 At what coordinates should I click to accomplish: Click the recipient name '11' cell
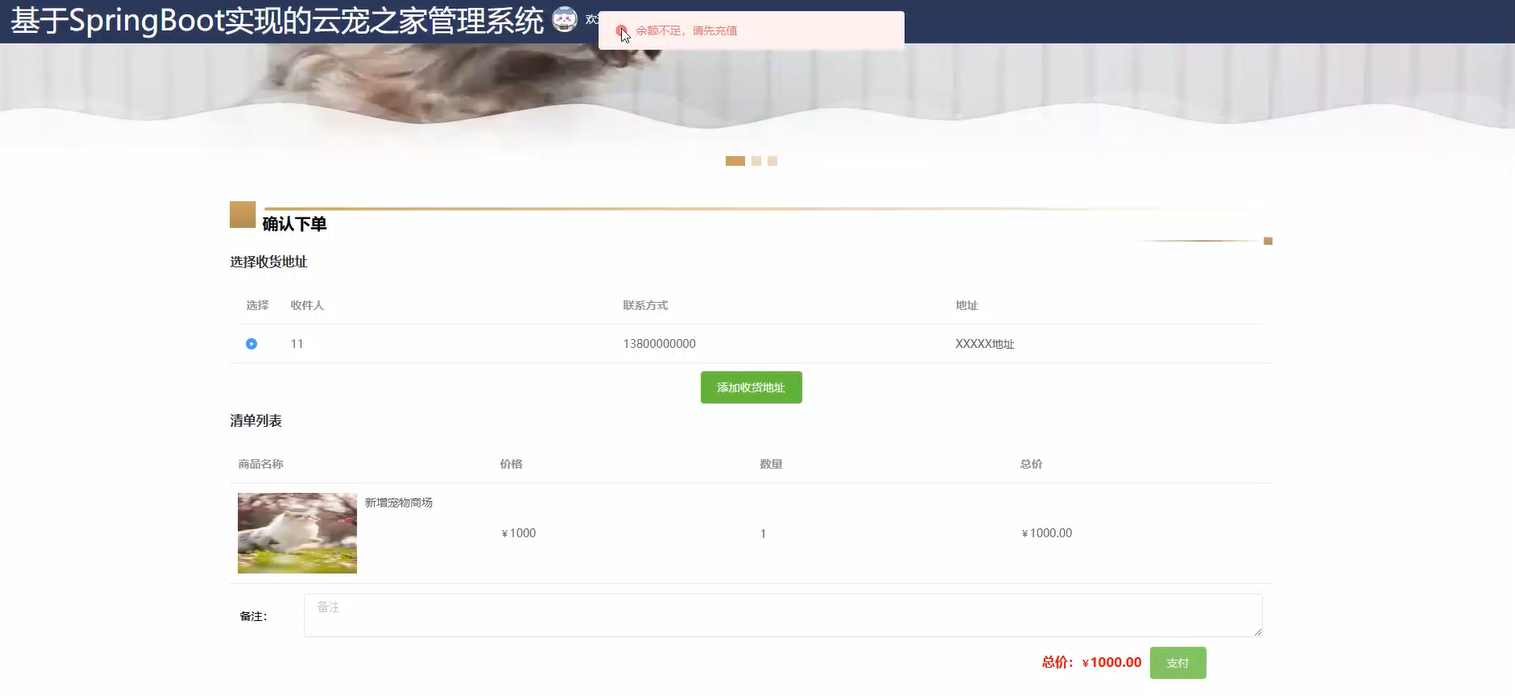point(297,344)
